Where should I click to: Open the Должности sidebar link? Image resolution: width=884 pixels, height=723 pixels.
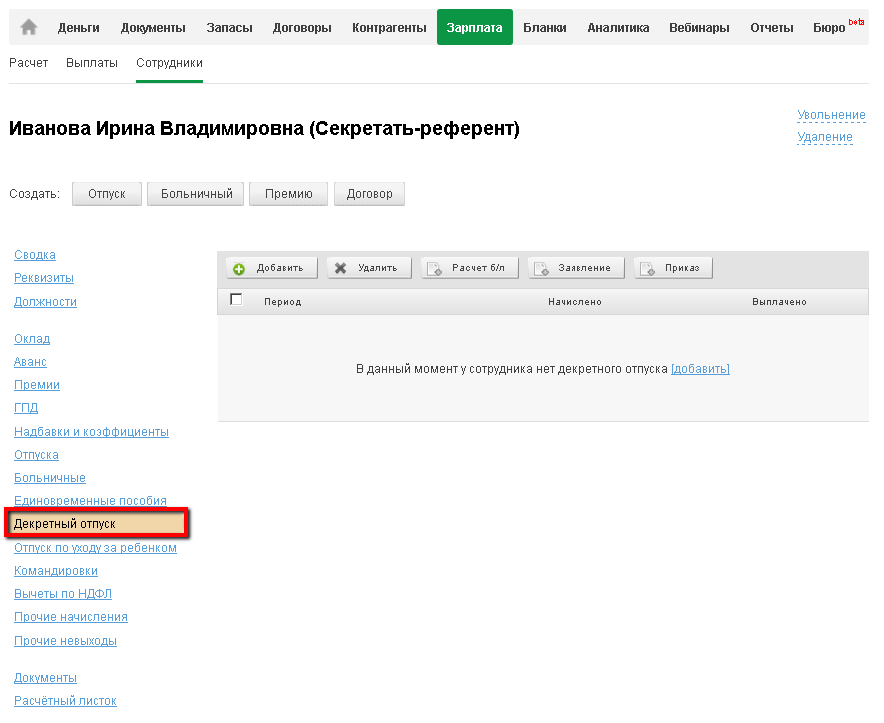45,302
